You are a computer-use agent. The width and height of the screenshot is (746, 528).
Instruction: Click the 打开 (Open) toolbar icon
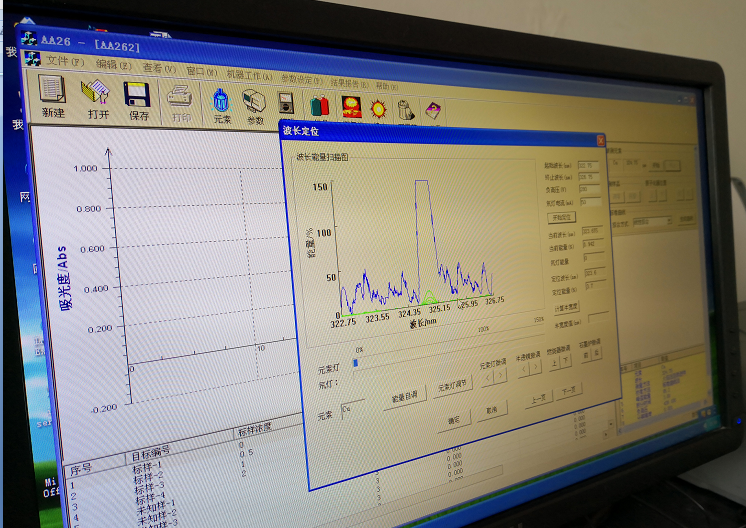click(x=96, y=91)
